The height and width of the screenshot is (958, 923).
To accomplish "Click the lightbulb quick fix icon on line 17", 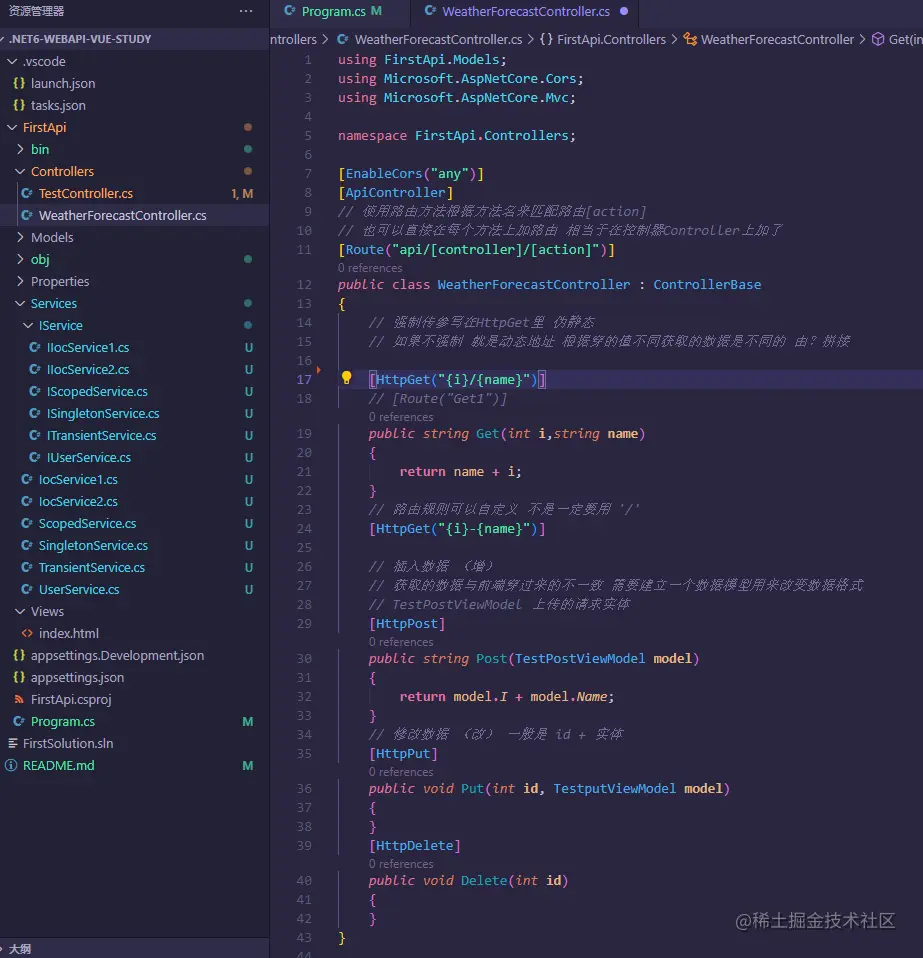I will (x=346, y=378).
